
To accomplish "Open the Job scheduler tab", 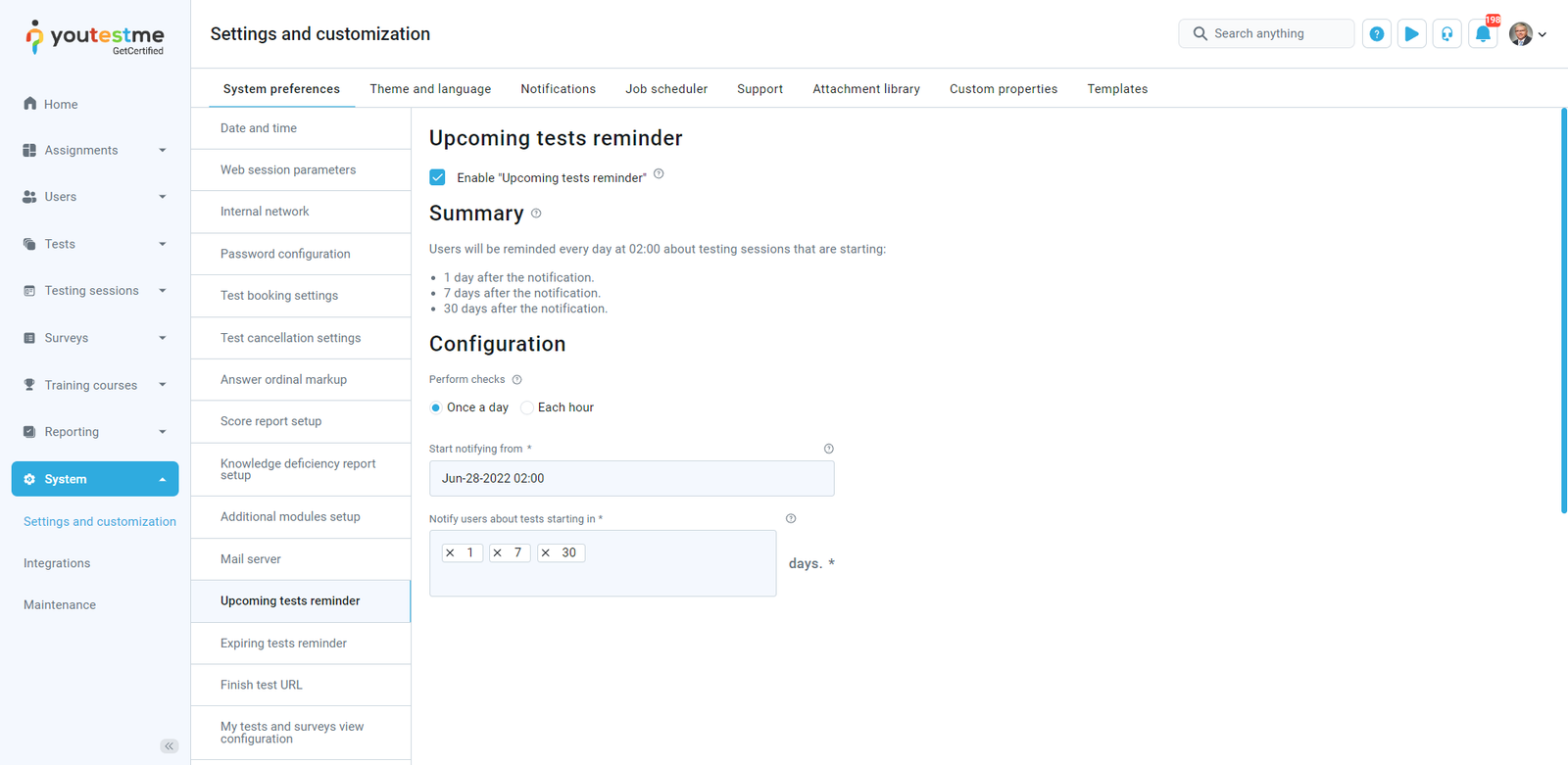I will pos(666,89).
